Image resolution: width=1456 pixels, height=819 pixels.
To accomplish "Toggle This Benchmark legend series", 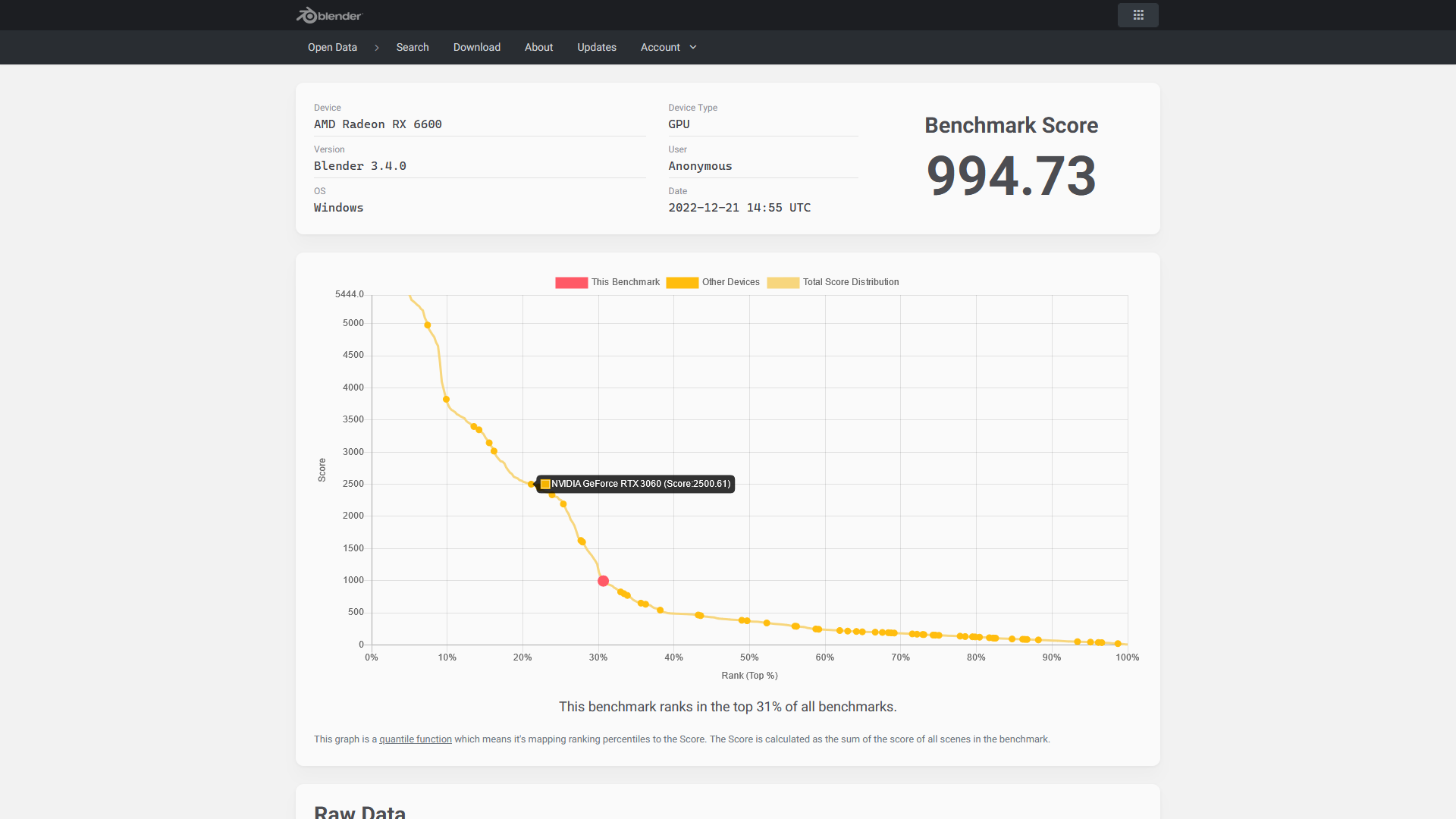I will (x=625, y=282).
